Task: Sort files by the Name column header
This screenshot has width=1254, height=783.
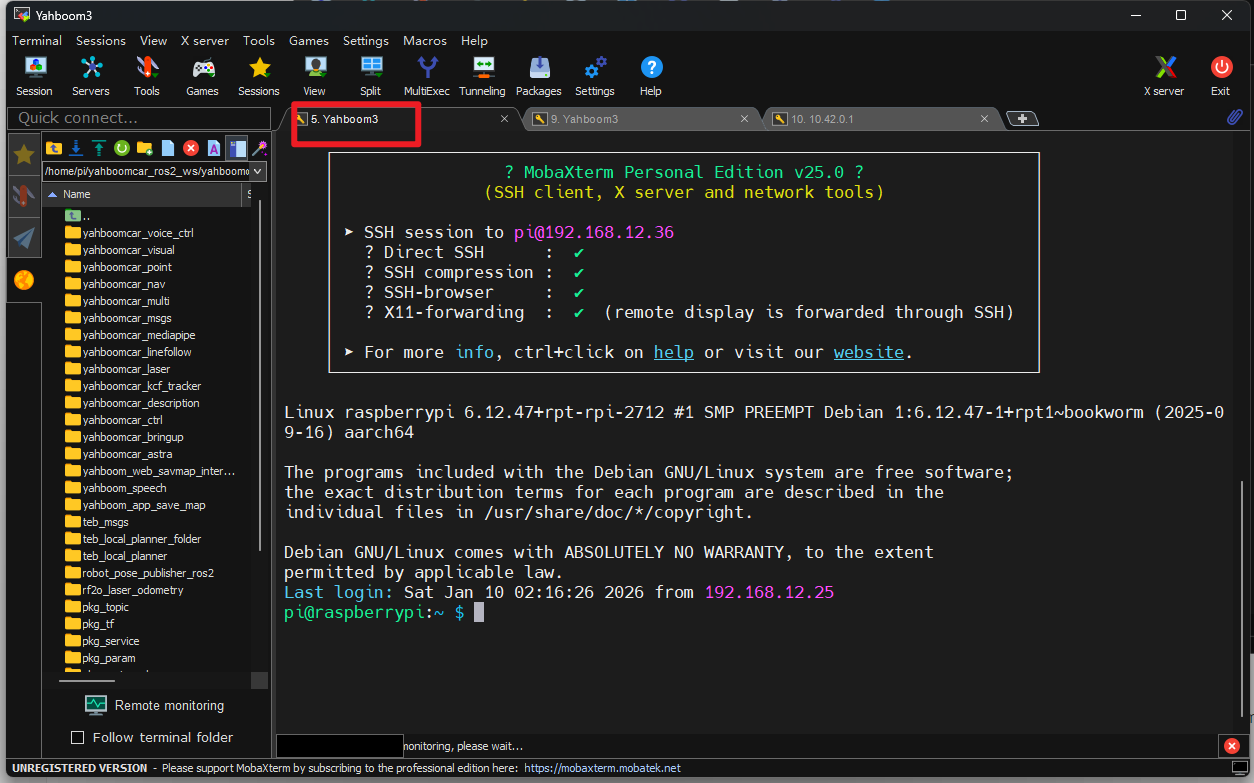Action: point(77,194)
